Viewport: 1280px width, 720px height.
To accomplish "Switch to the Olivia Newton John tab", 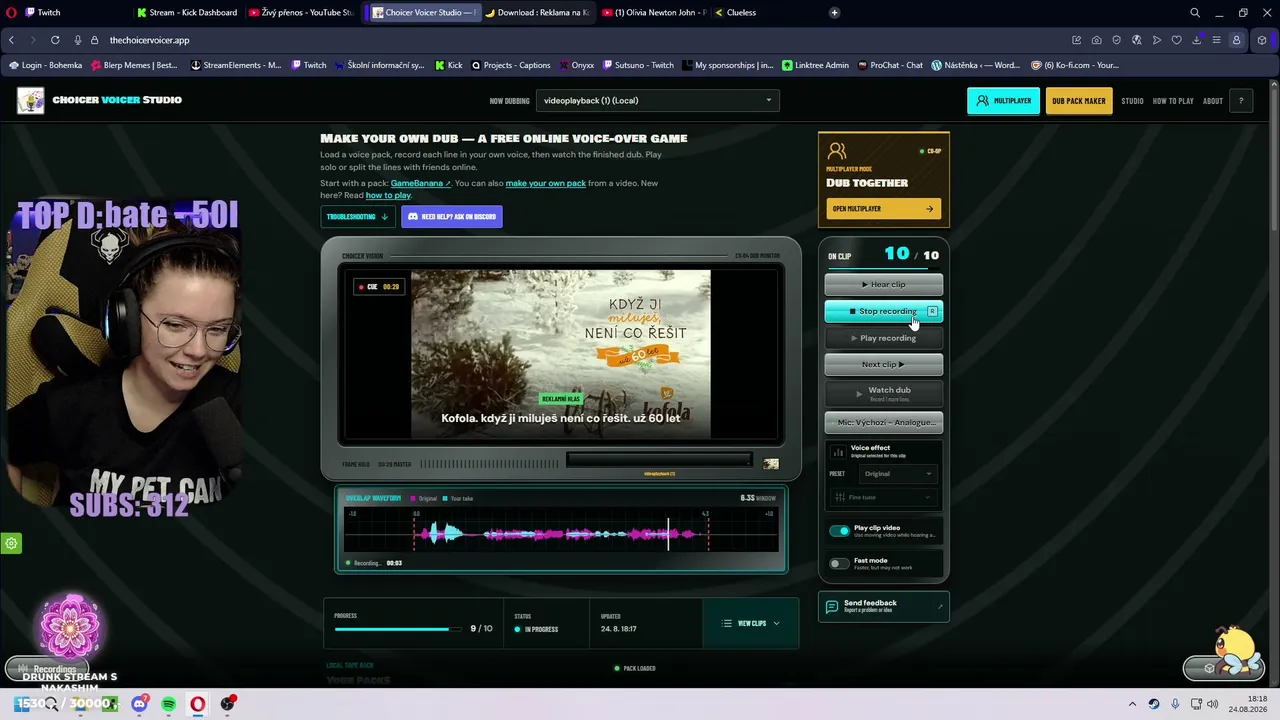I will coord(653,12).
